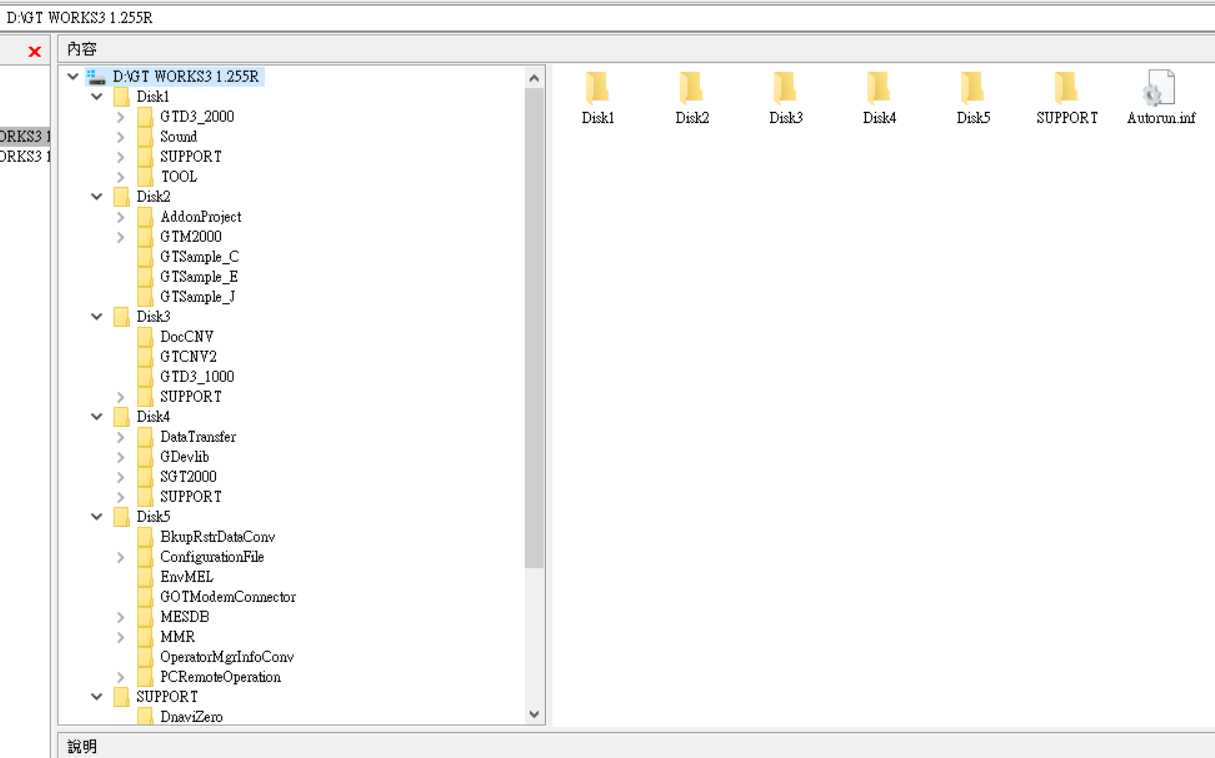Select BkupRstrDataConv folder in tree
Image resolution: width=1215 pixels, height=758 pixels.
[x=217, y=537]
